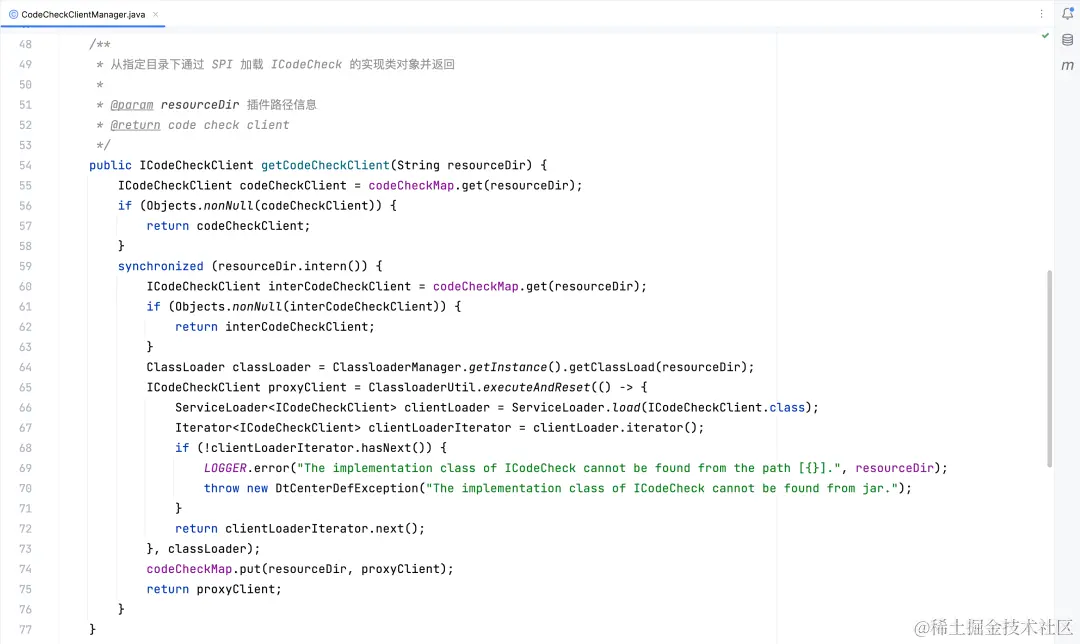This screenshot has width=1080, height=644.
Task: Click 'Objects.nonNull(codeCheckClient)' on line 56
Action: [x=261, y=205]
